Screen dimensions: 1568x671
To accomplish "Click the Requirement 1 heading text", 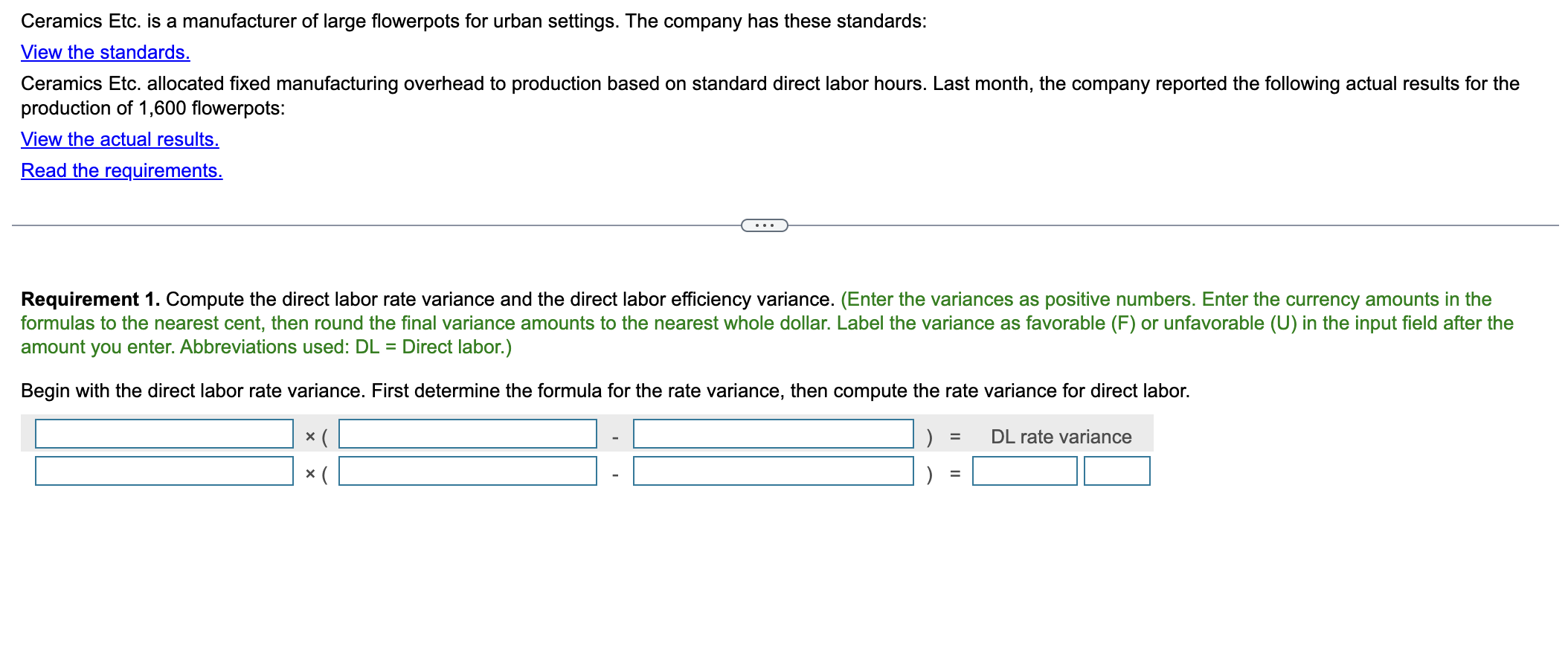I will click(90, 299).
